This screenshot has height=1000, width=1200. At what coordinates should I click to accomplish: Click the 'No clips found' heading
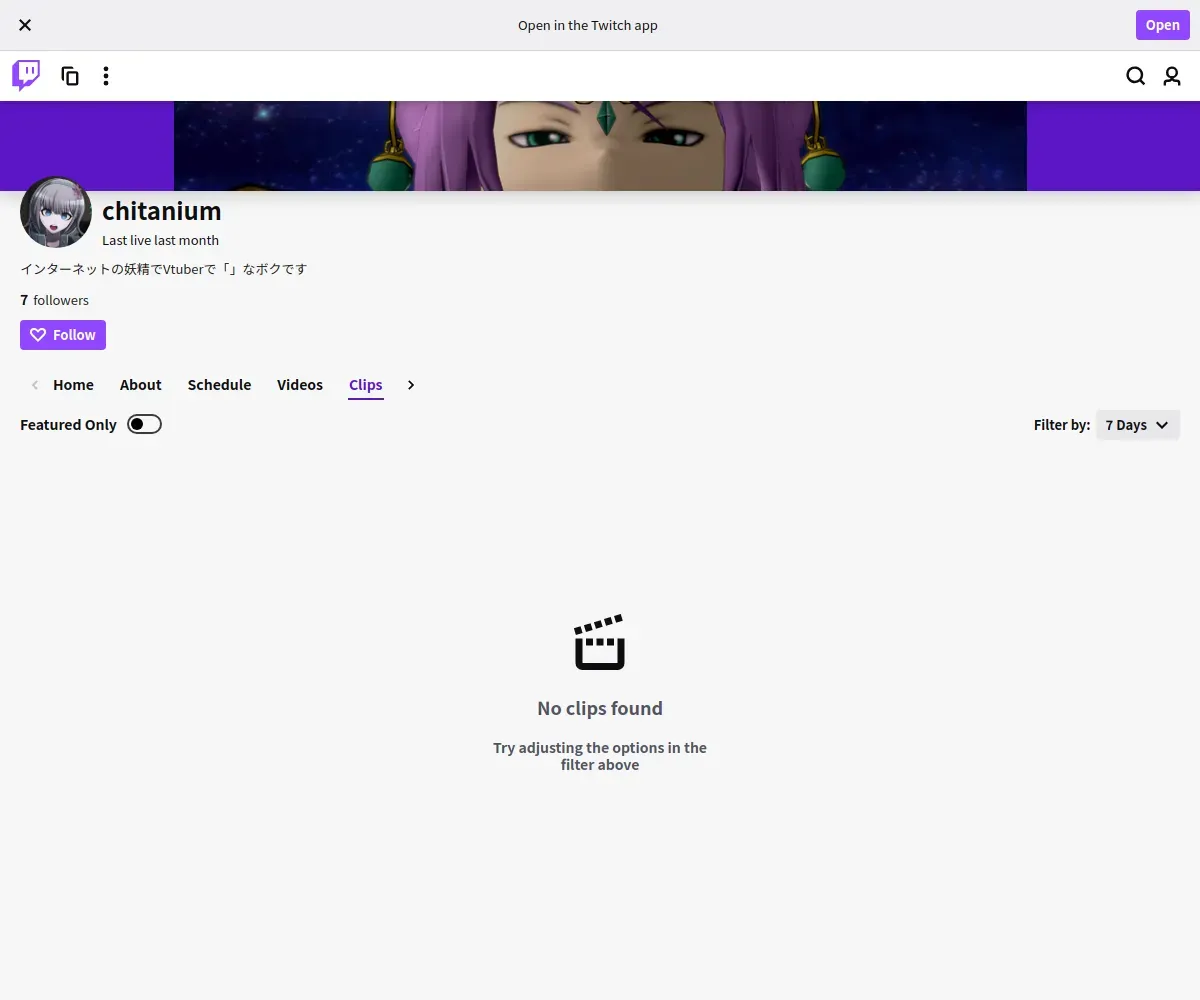coord(600,708)
